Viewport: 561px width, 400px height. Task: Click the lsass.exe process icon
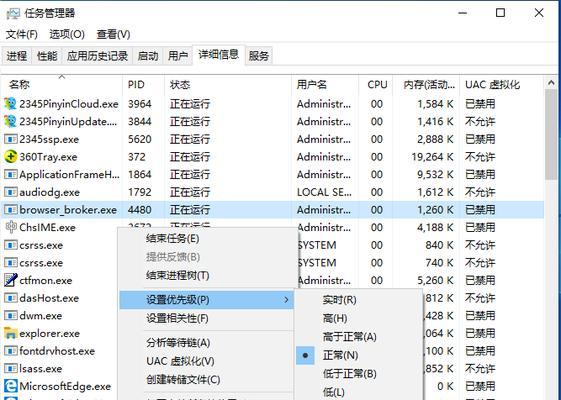click(x=10, y=369)
